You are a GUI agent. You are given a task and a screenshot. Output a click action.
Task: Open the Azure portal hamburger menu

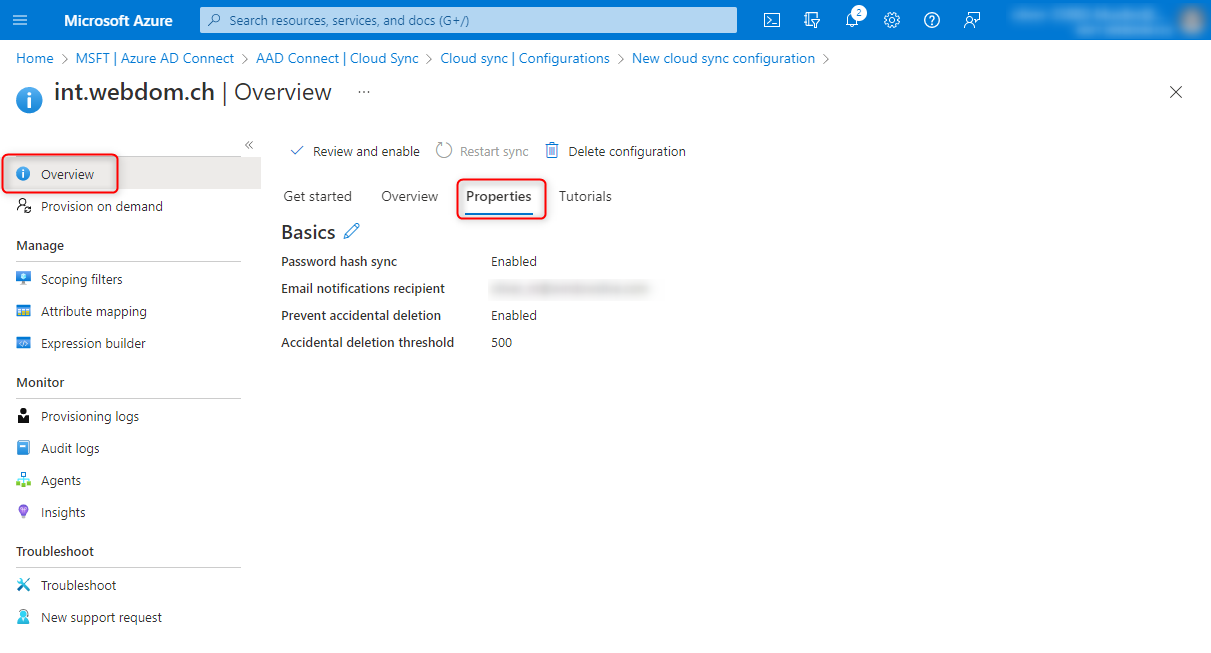[x=20, y=20]
